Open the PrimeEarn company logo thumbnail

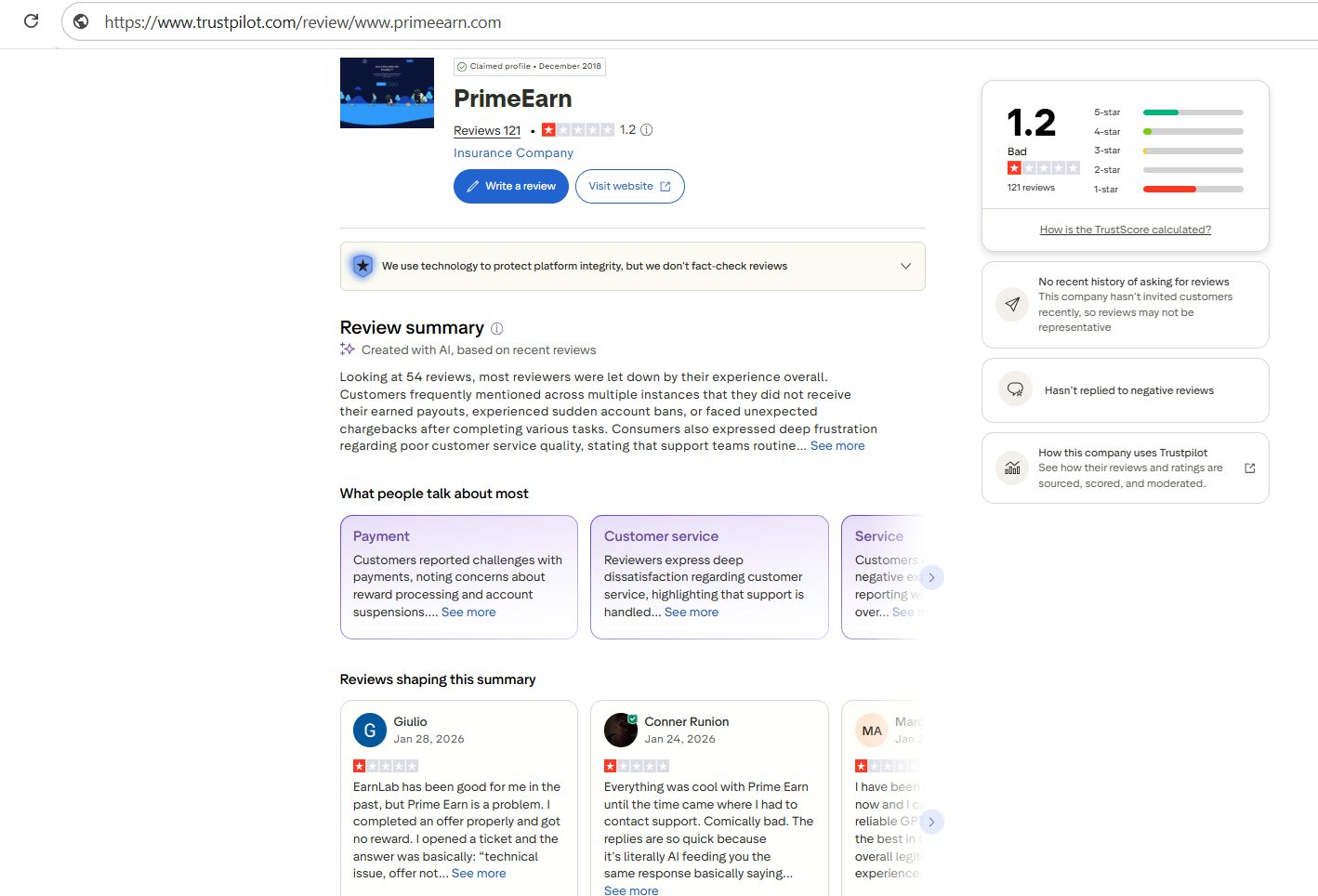pos(387,92)
